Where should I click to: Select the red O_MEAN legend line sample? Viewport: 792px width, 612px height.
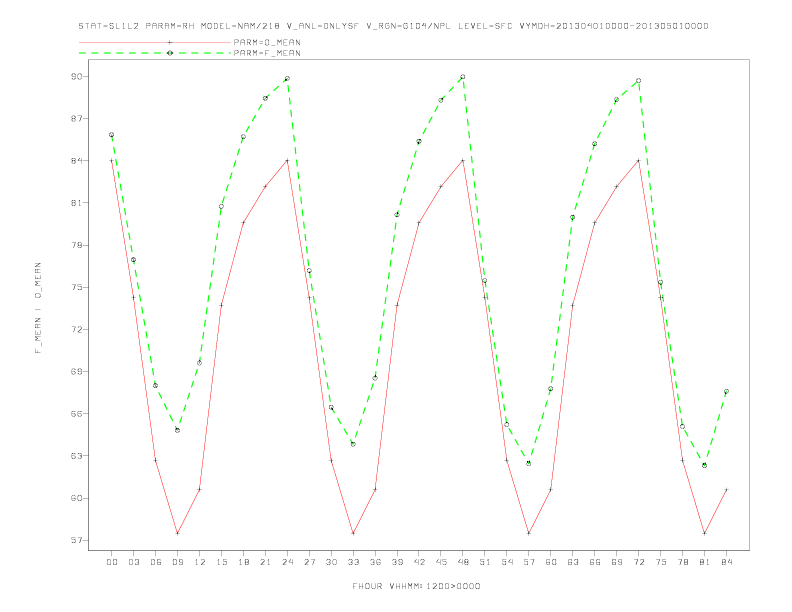click(155, 42)
